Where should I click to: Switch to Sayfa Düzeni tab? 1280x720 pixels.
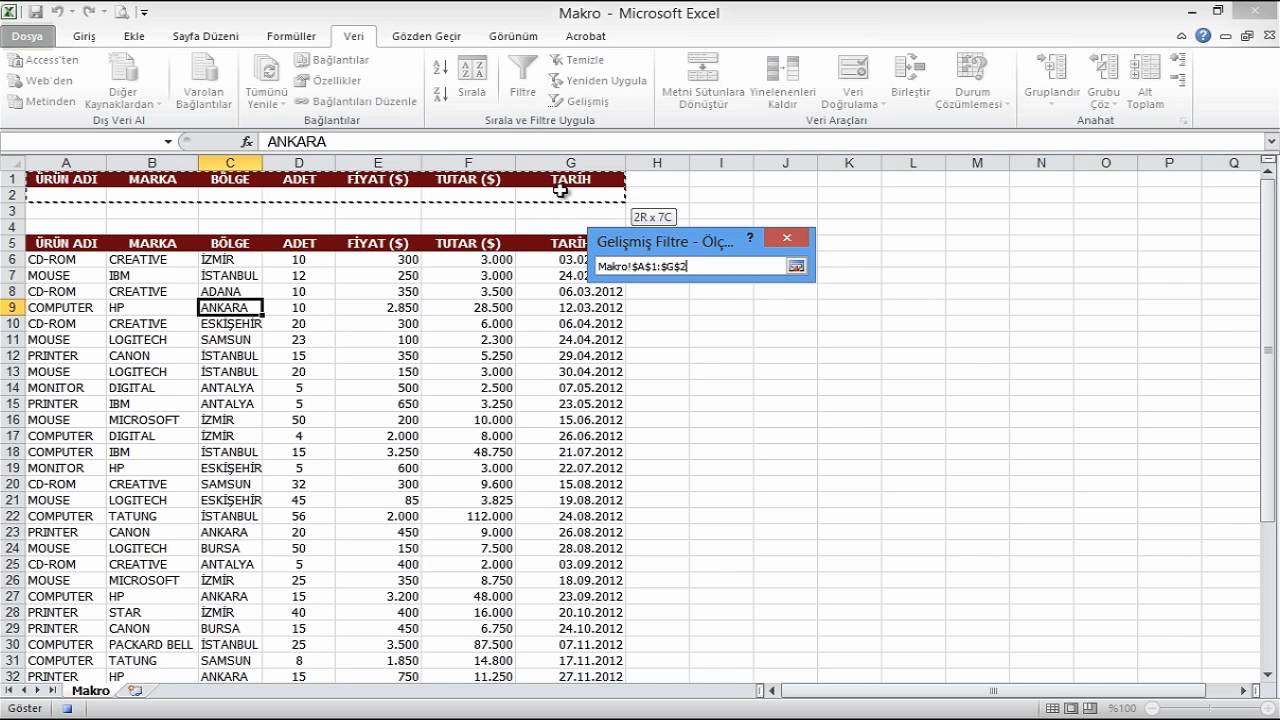[x=206, y=36]
